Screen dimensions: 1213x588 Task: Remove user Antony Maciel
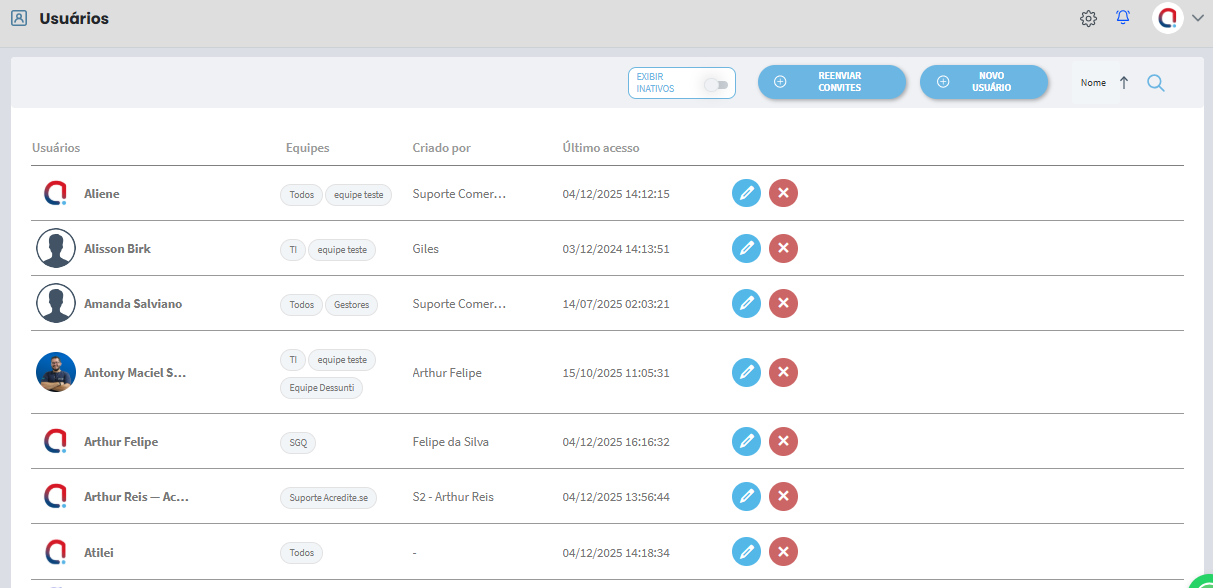point(783,373)
